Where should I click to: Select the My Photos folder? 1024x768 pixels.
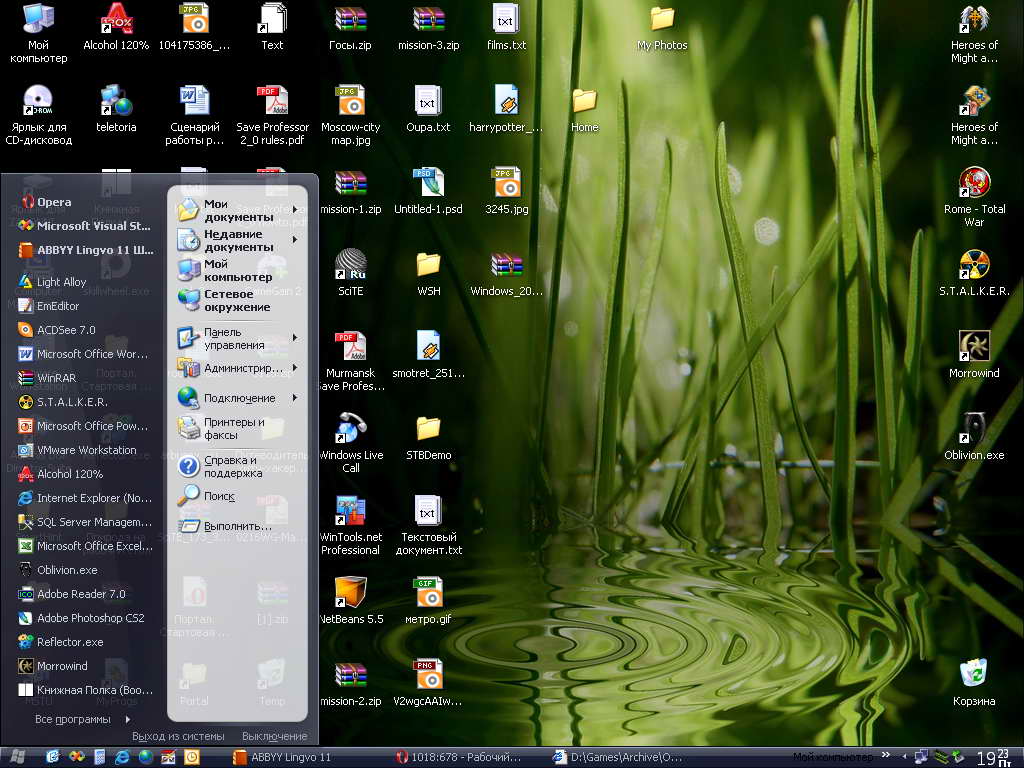point(662,27)
